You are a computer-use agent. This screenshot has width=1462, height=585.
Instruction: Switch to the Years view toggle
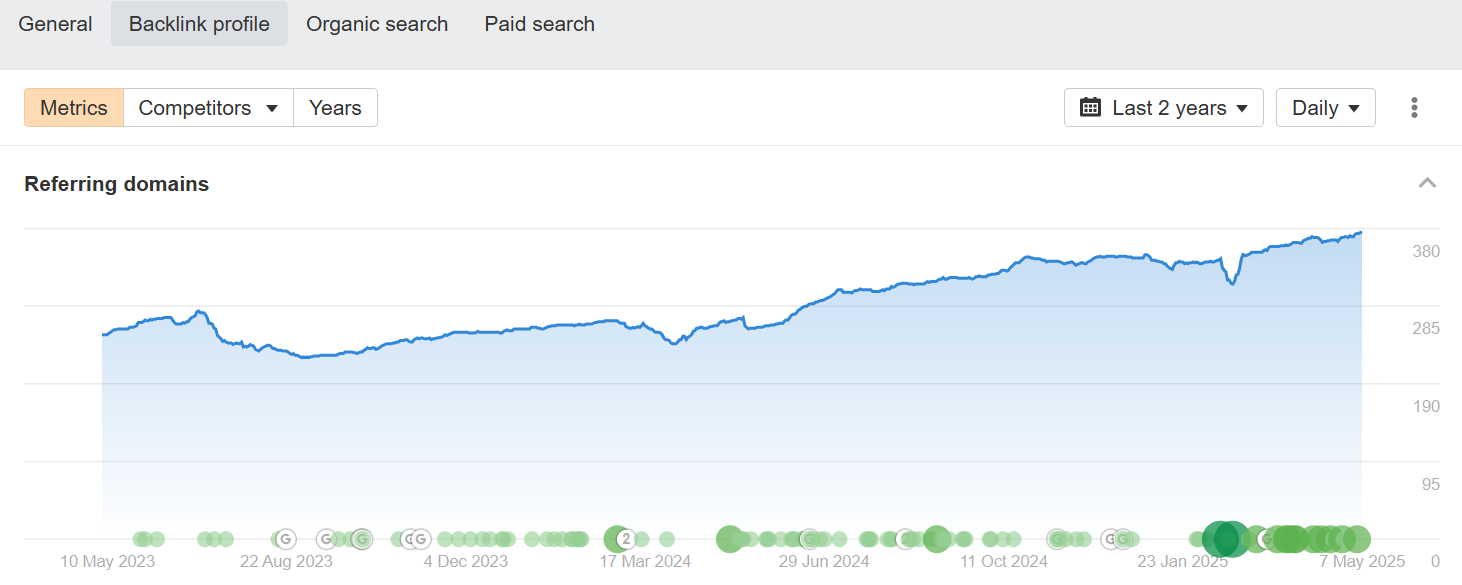click(x=335, y=108)
